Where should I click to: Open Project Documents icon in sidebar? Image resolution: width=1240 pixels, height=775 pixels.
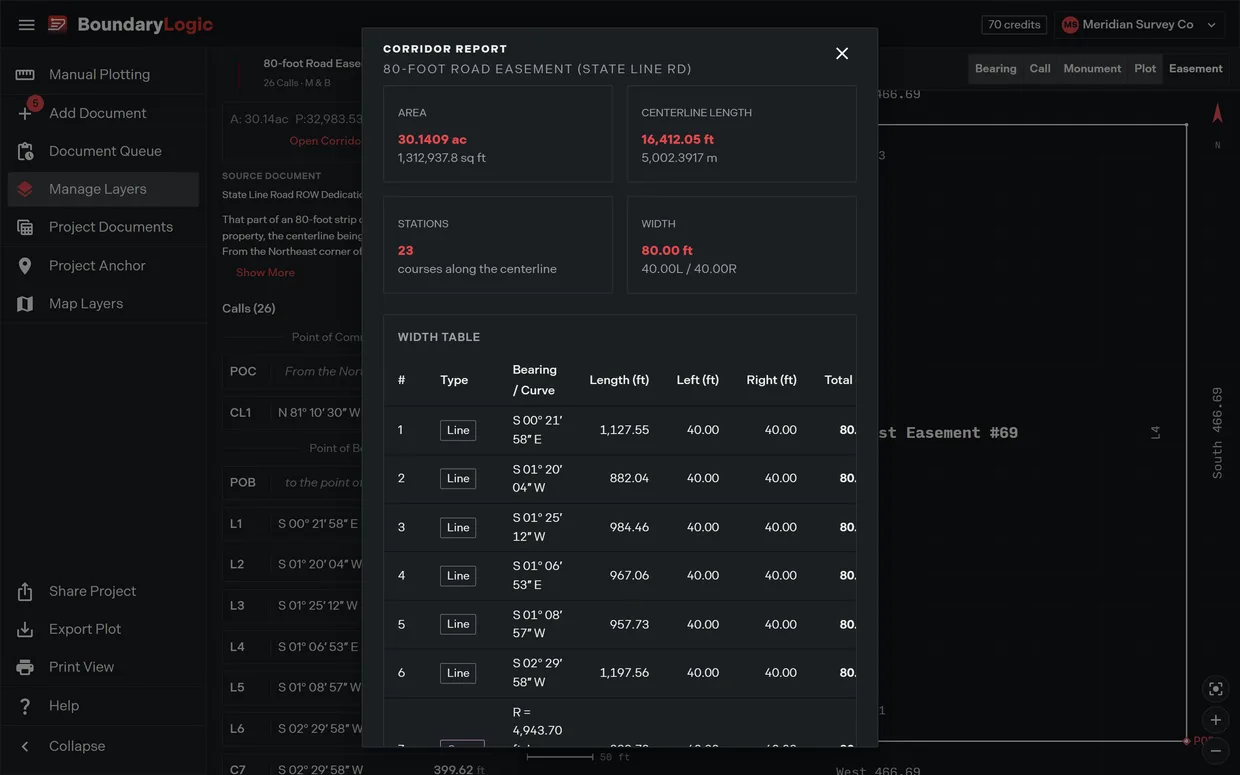tap(25, 227)
